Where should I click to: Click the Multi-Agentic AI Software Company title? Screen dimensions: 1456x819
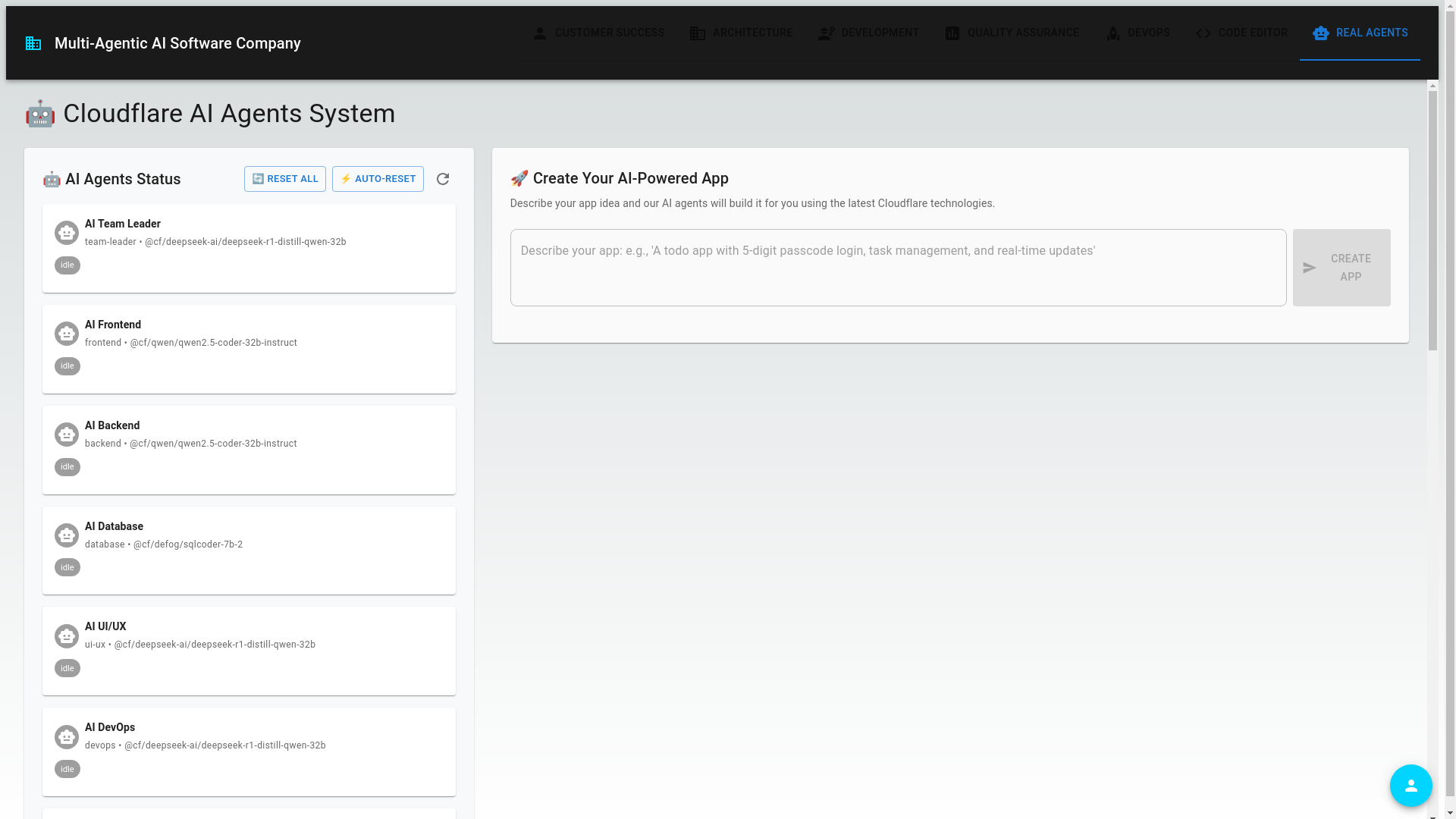click(177, 43)
